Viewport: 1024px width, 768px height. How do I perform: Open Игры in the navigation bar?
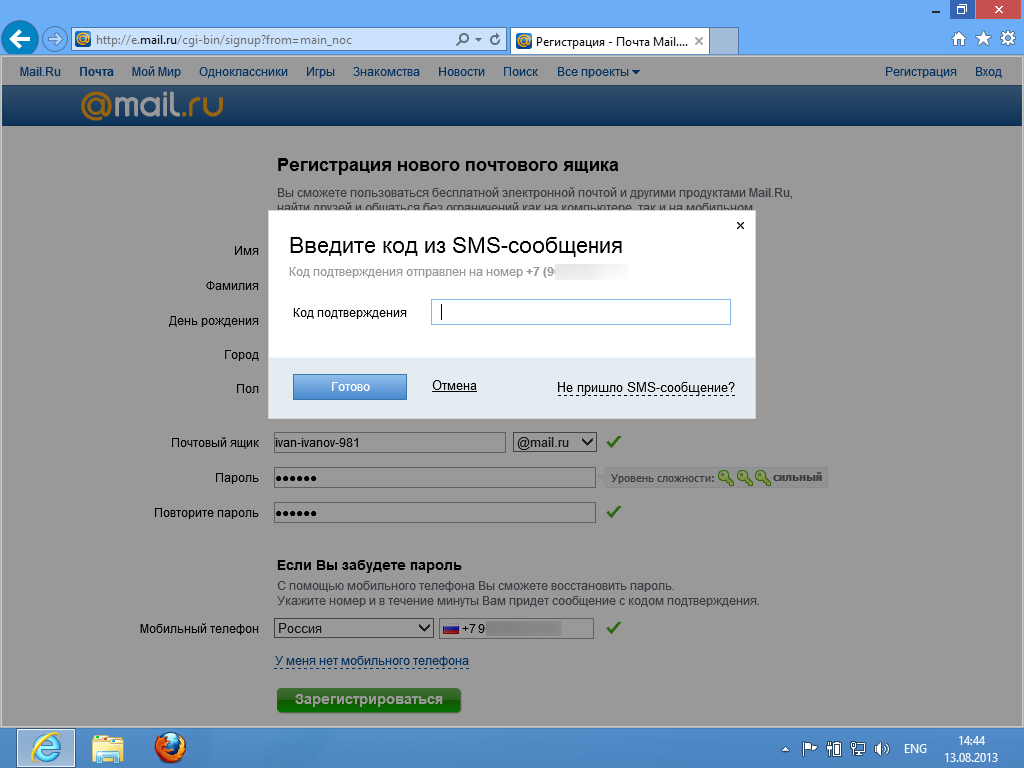click(320, 72)
